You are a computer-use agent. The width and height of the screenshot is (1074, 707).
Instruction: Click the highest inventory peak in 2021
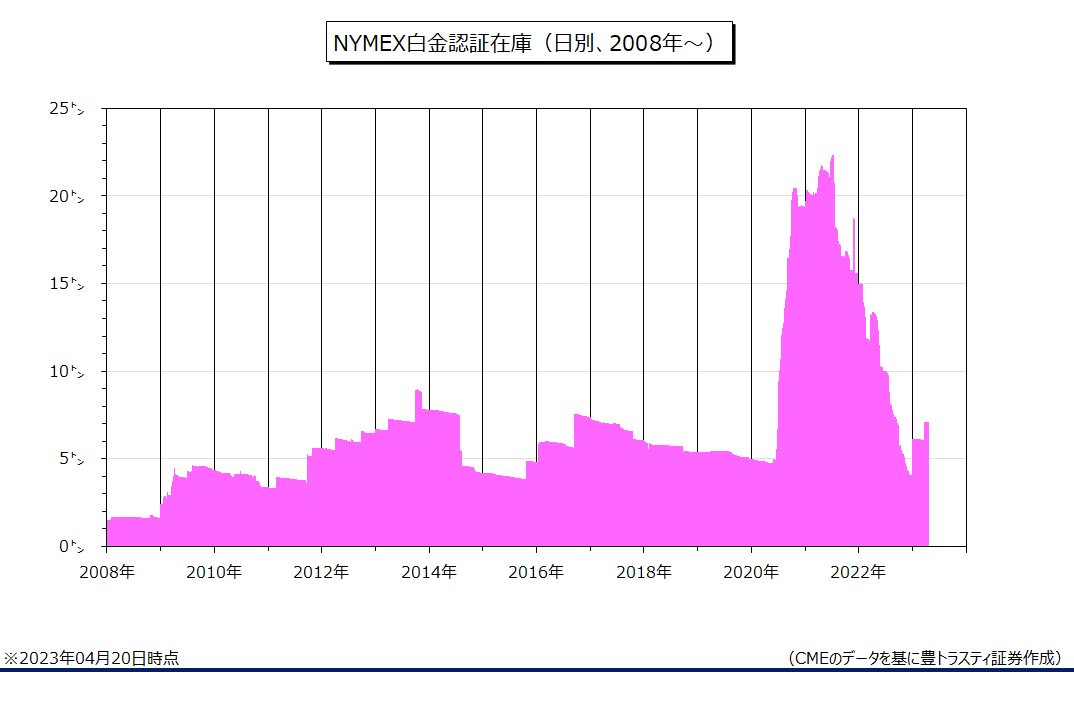832,159
